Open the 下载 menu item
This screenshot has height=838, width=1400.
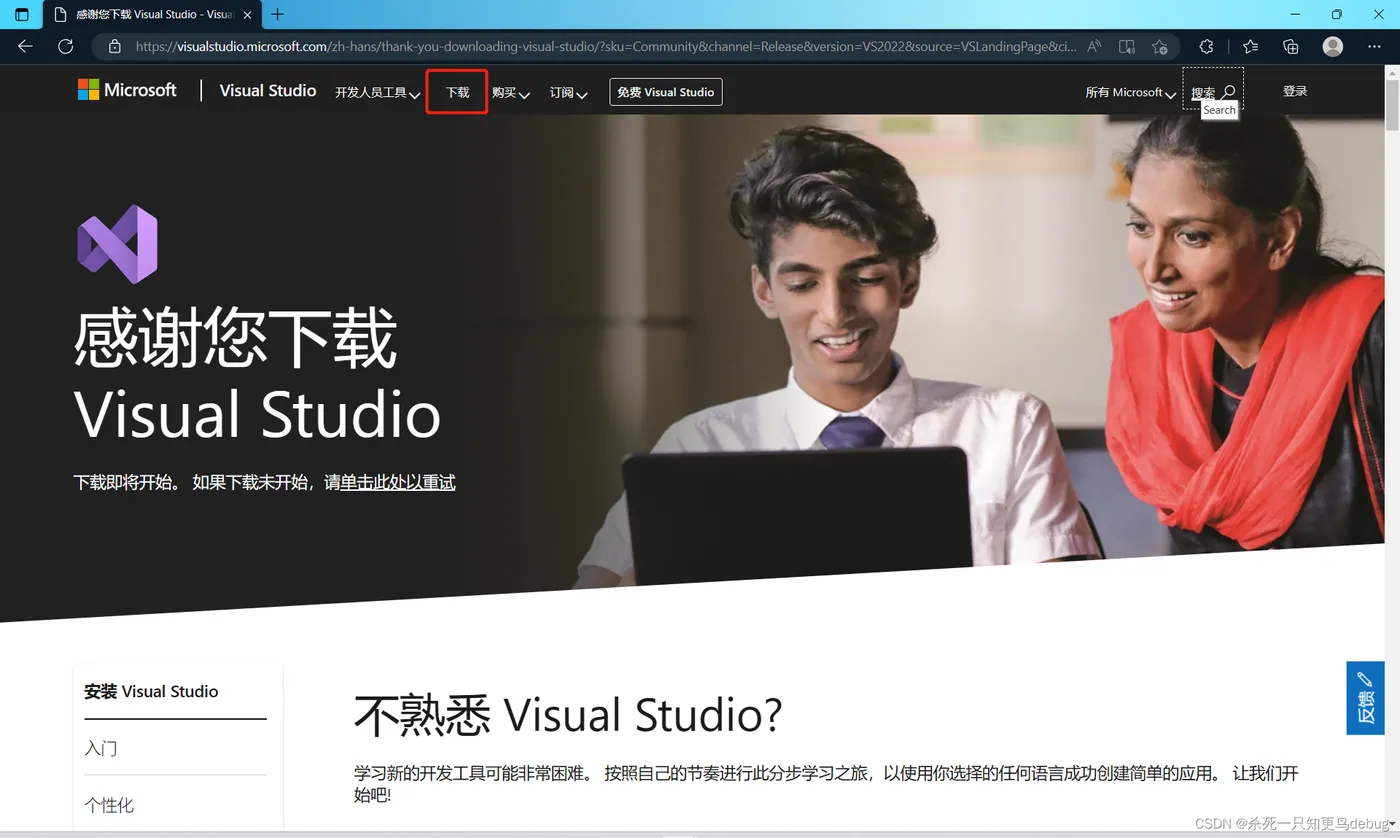(457, 92)
